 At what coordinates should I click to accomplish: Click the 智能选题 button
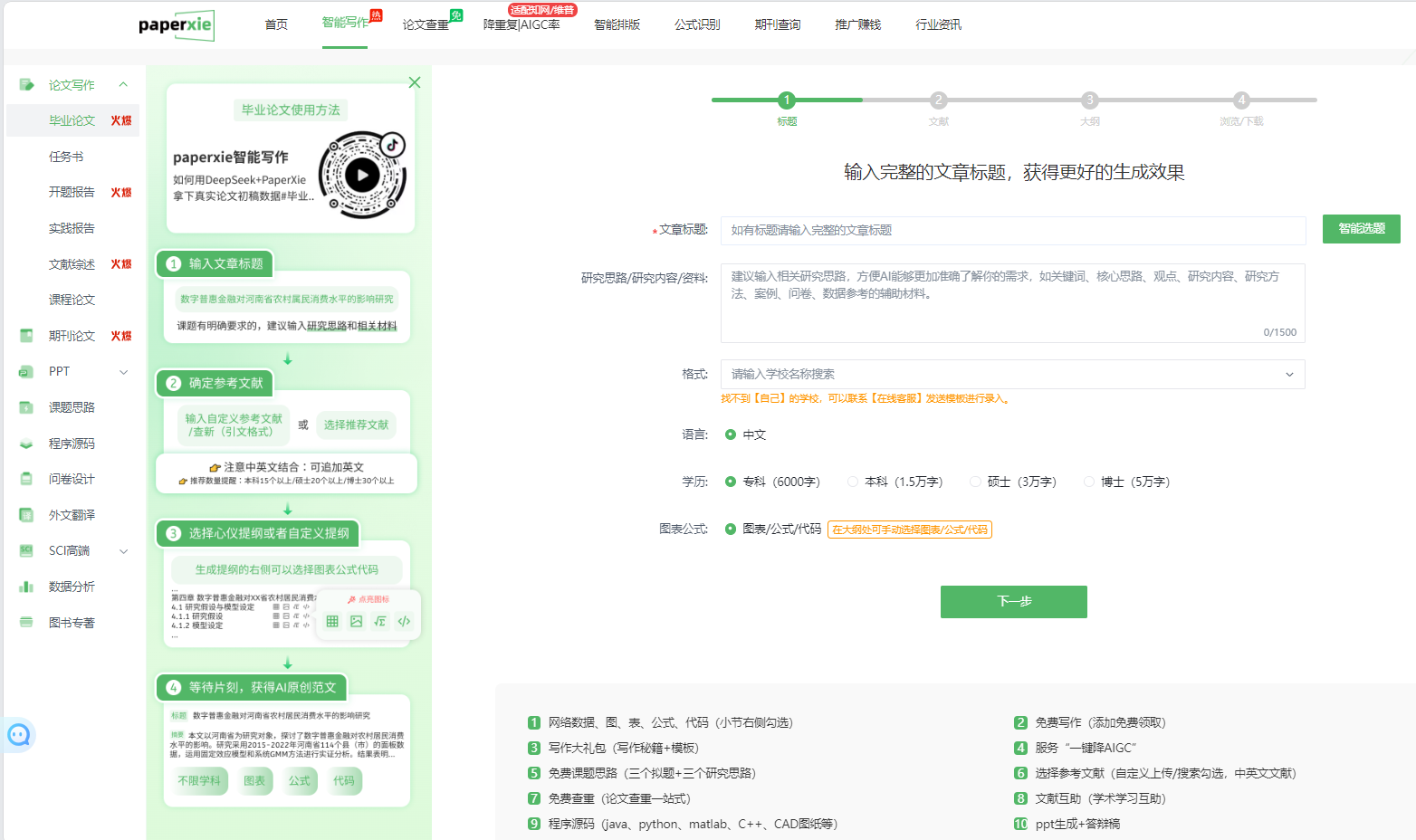[x=1361, y=229]
